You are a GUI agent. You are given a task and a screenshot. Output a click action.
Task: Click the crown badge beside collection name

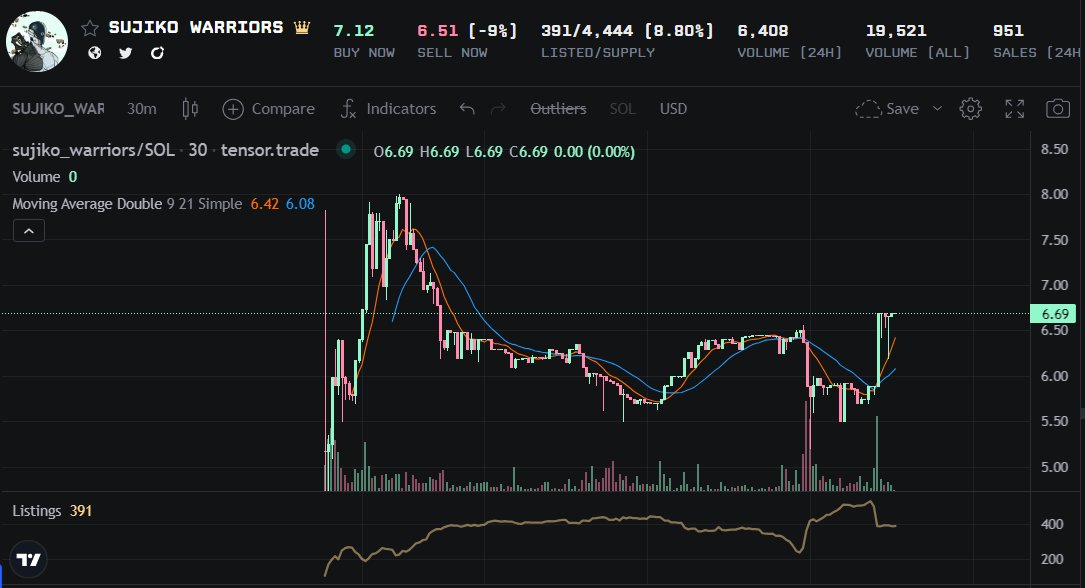(x=302, y=28)
